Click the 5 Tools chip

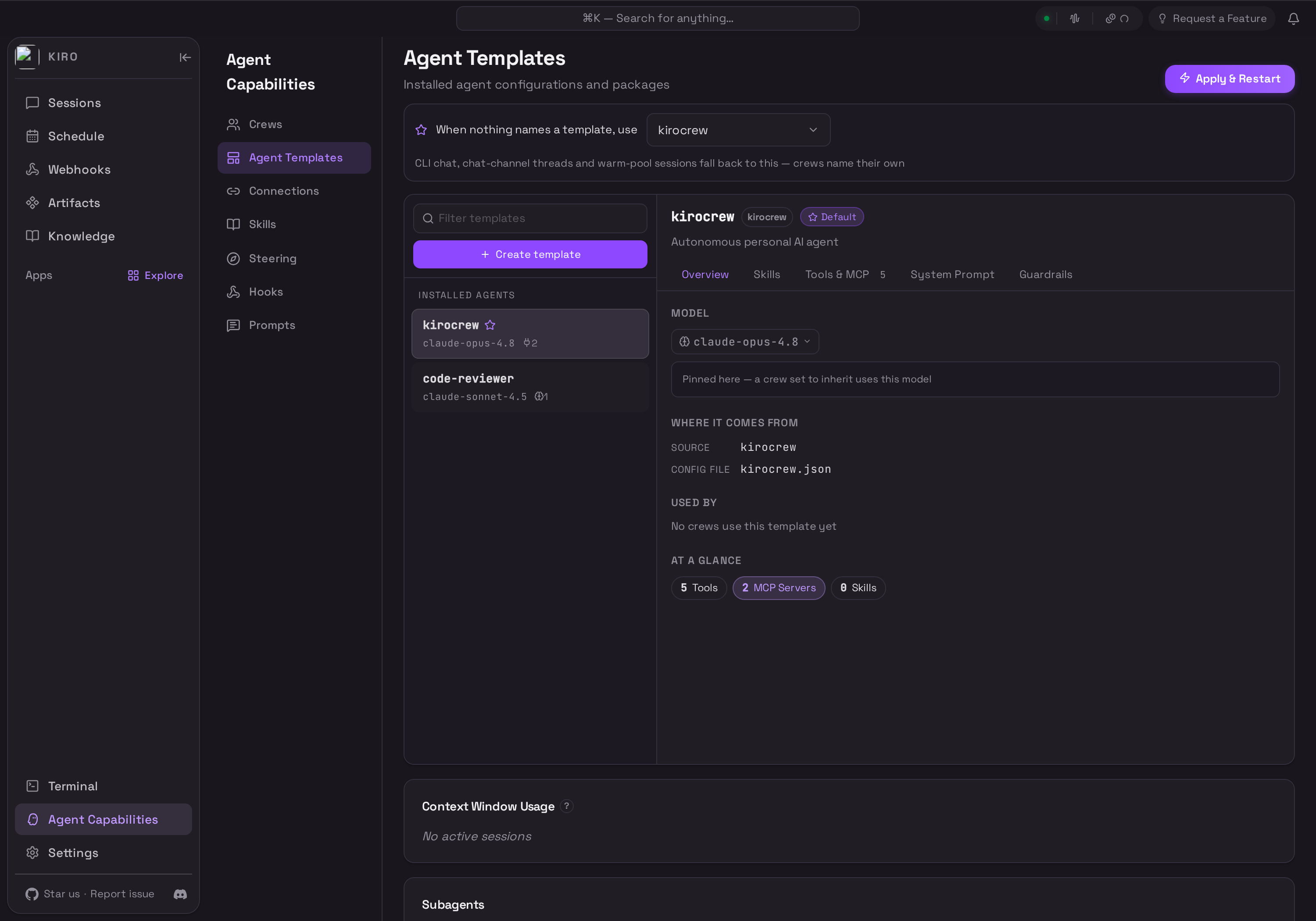click(x=699, y=588)
